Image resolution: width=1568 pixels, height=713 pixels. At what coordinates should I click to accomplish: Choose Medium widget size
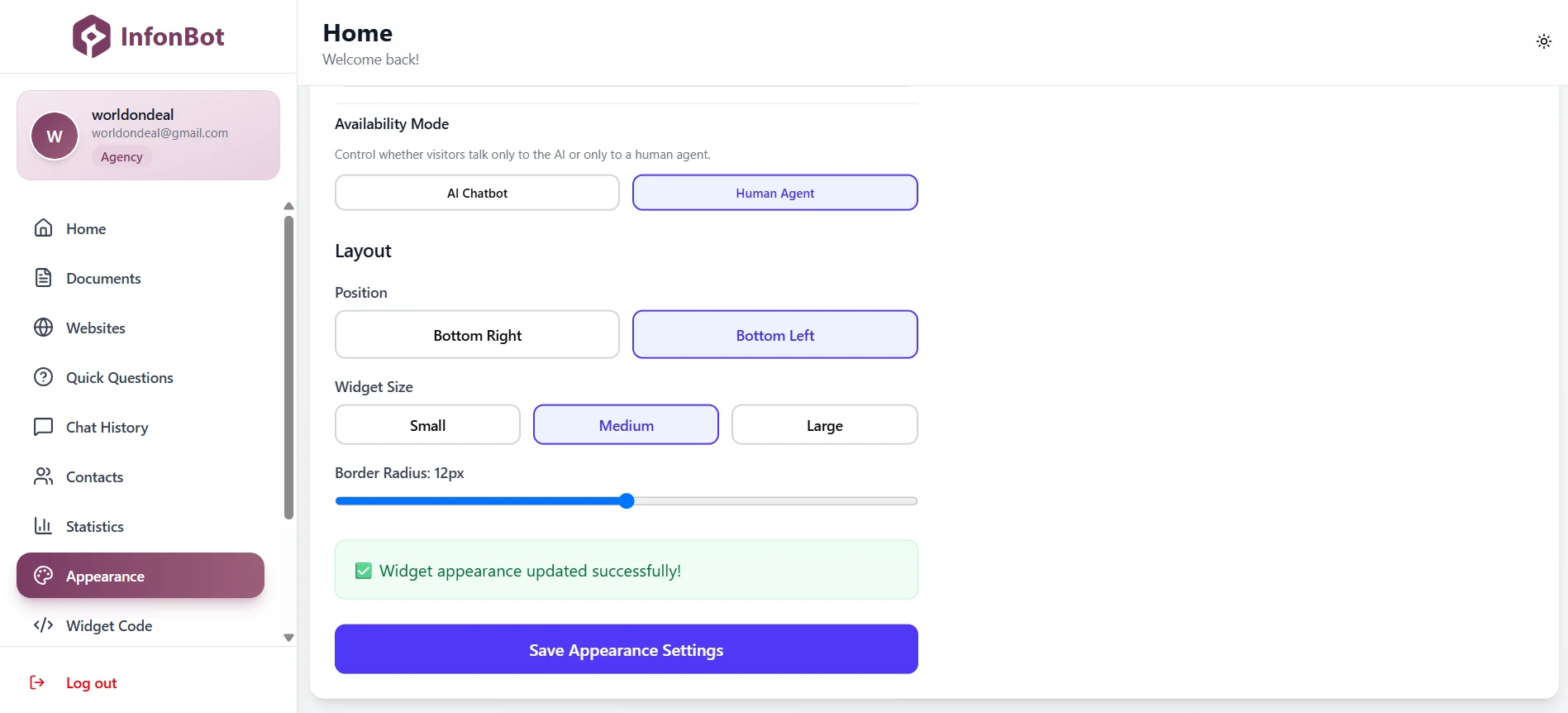coord(626,425)
